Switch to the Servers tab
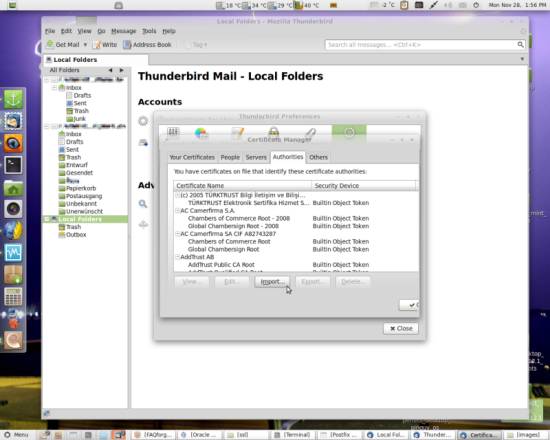550x440 pixels. tap(256, 157)
